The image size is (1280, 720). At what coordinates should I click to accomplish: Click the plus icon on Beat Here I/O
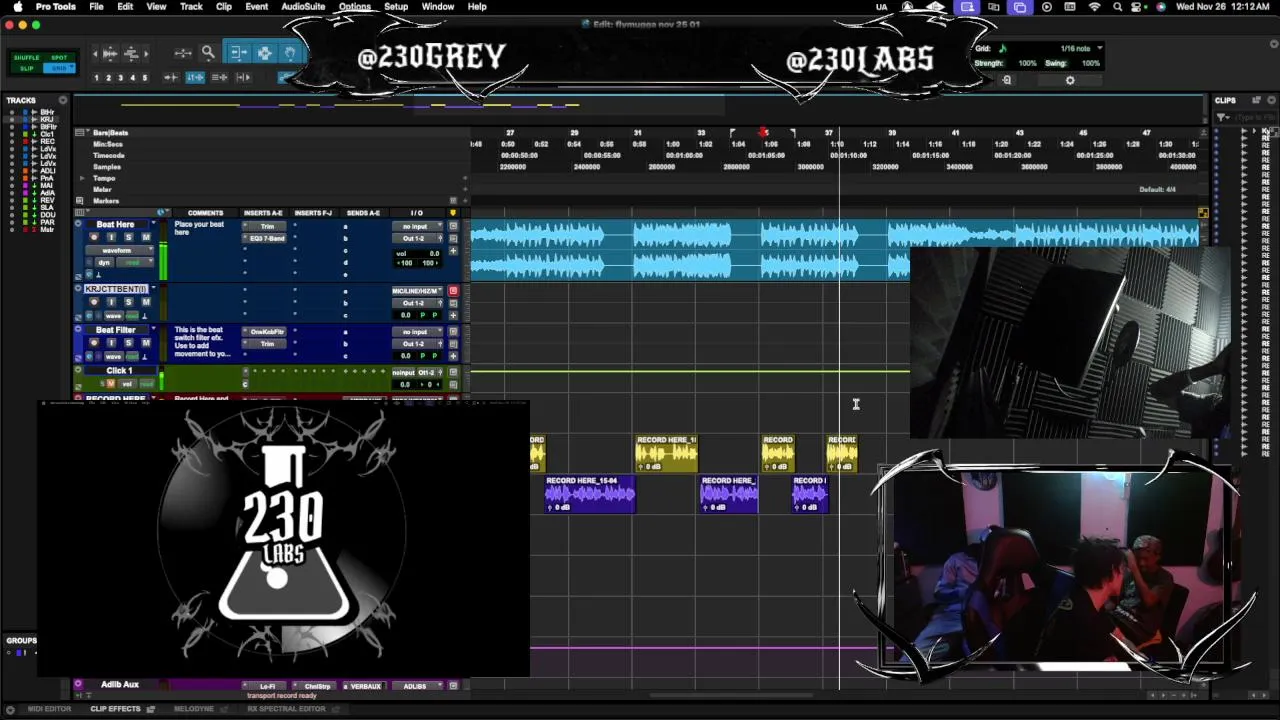pos(453,251)
